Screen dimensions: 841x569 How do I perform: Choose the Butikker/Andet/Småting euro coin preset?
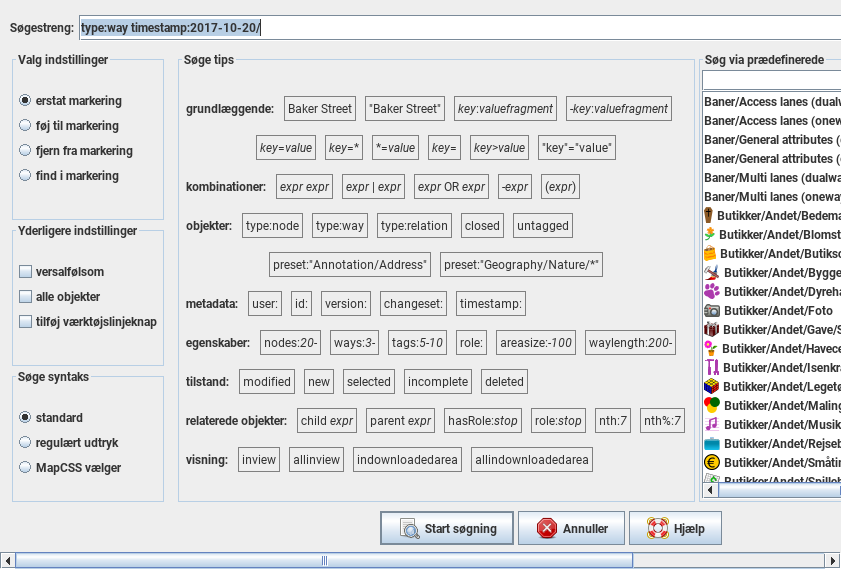pyautogui.click(x=711, y=462)
